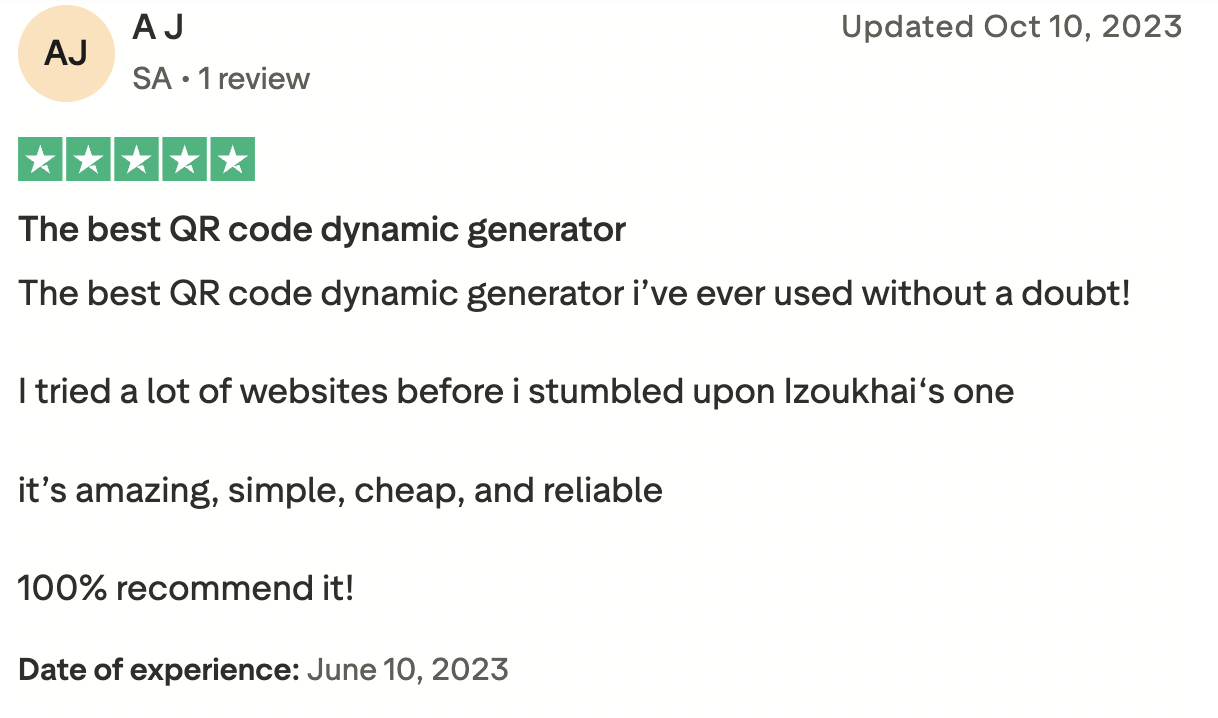
Task: Click the third green star
Action: [x=137, y=160]
